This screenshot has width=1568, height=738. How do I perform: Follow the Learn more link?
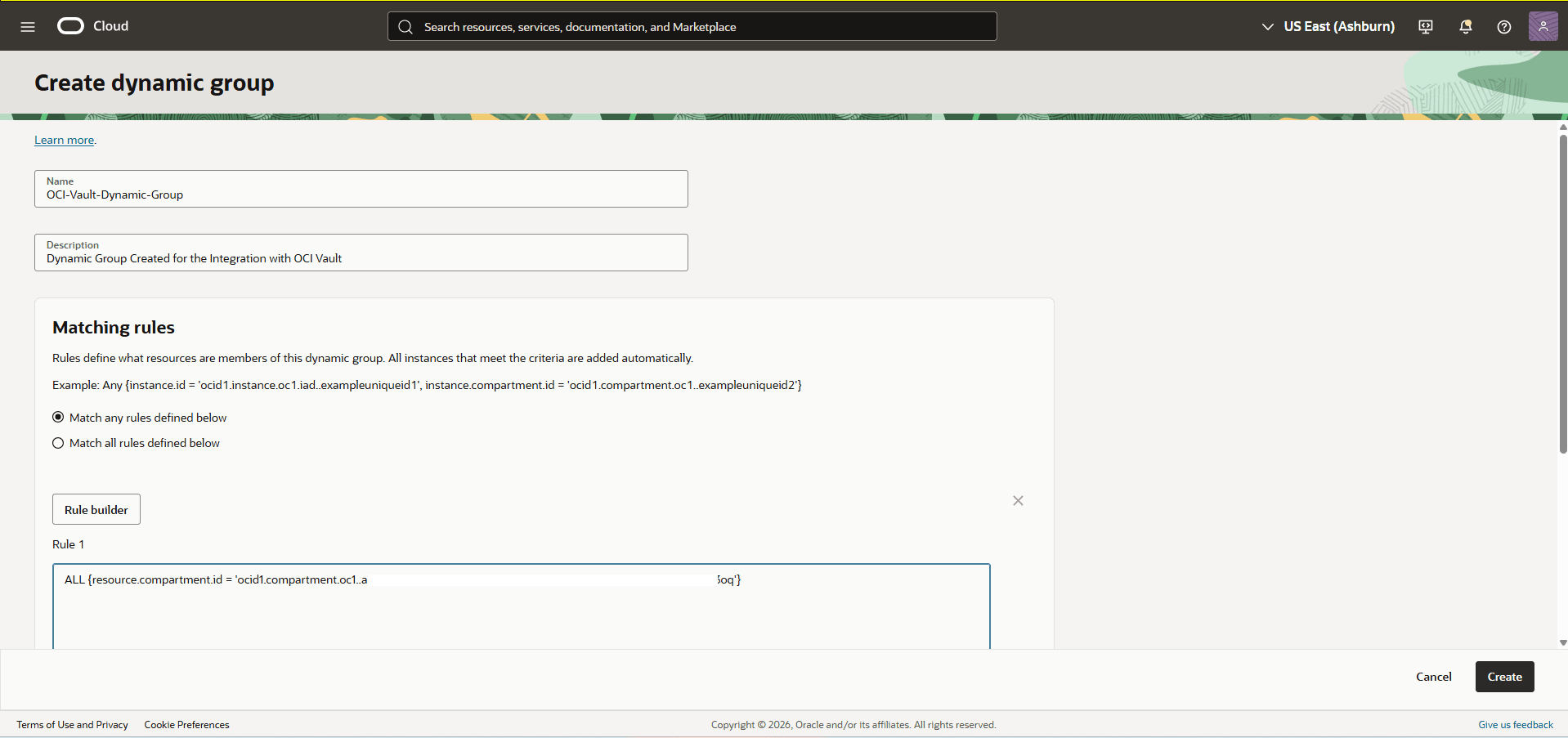pyautogui.click(x=65, y=140)
